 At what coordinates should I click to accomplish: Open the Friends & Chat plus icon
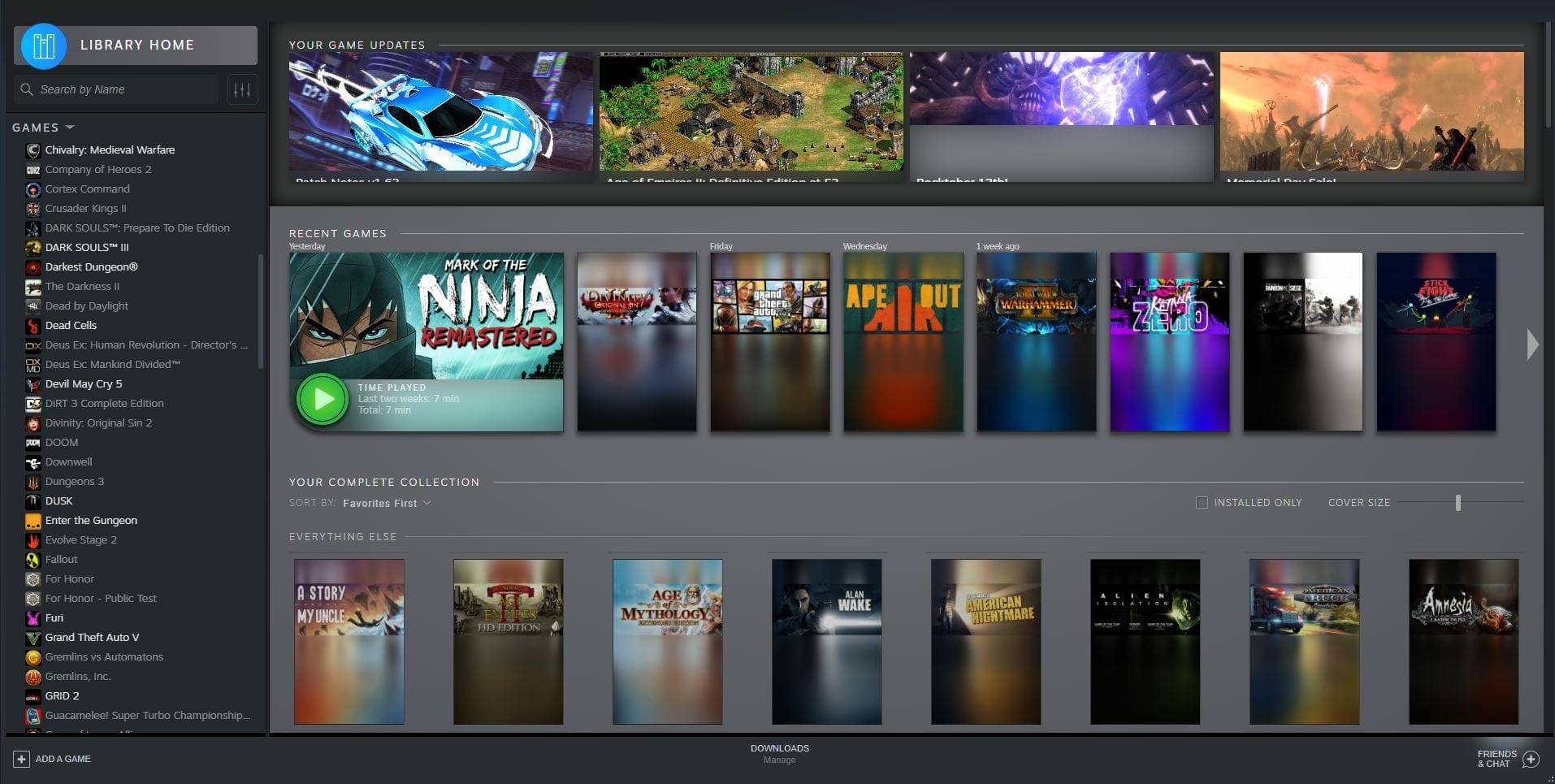pos(1531,759)
